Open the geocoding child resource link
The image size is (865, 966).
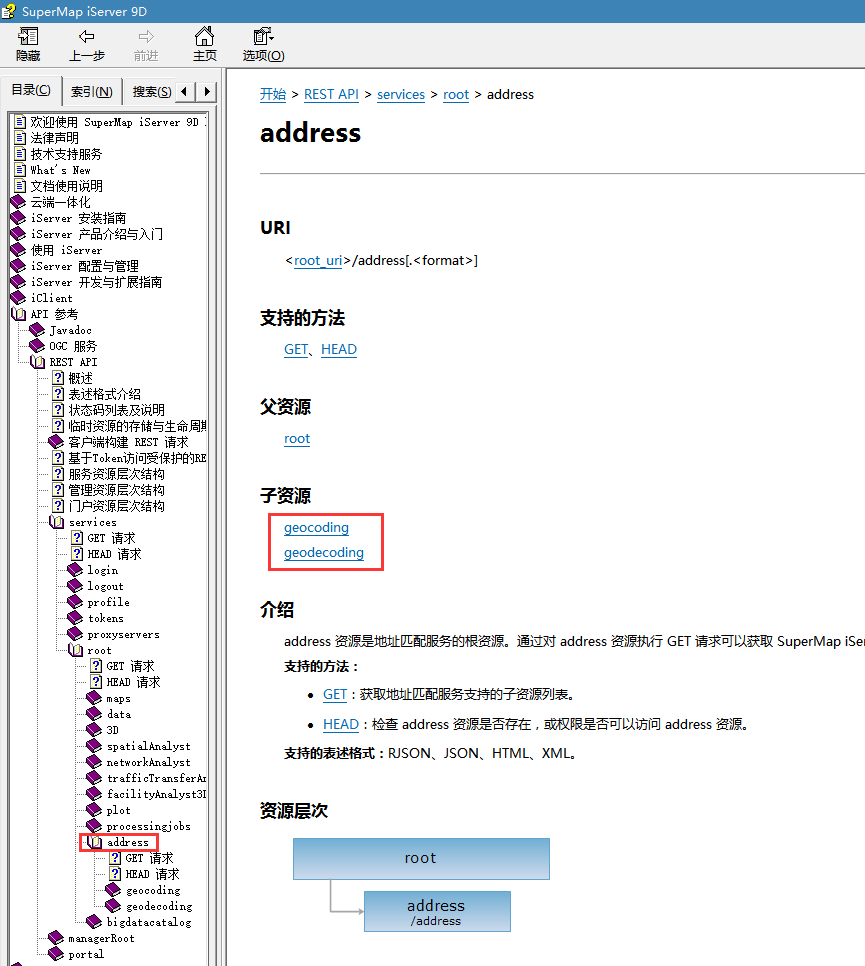tap(317, 527)
